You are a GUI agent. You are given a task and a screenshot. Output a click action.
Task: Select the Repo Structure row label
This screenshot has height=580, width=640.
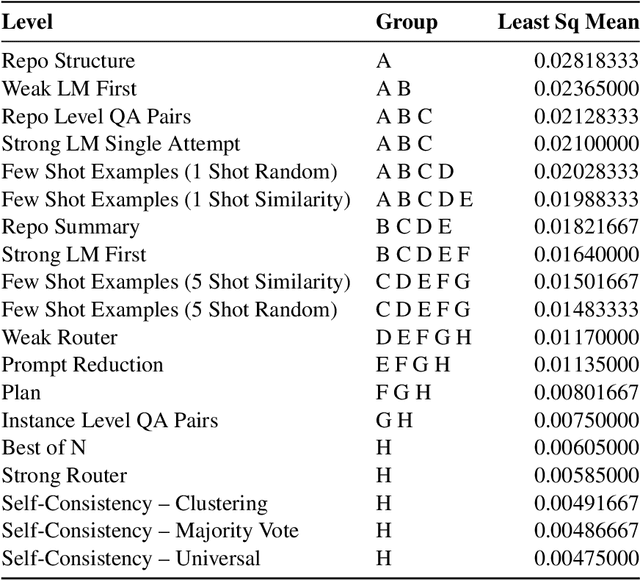point(68,62)
